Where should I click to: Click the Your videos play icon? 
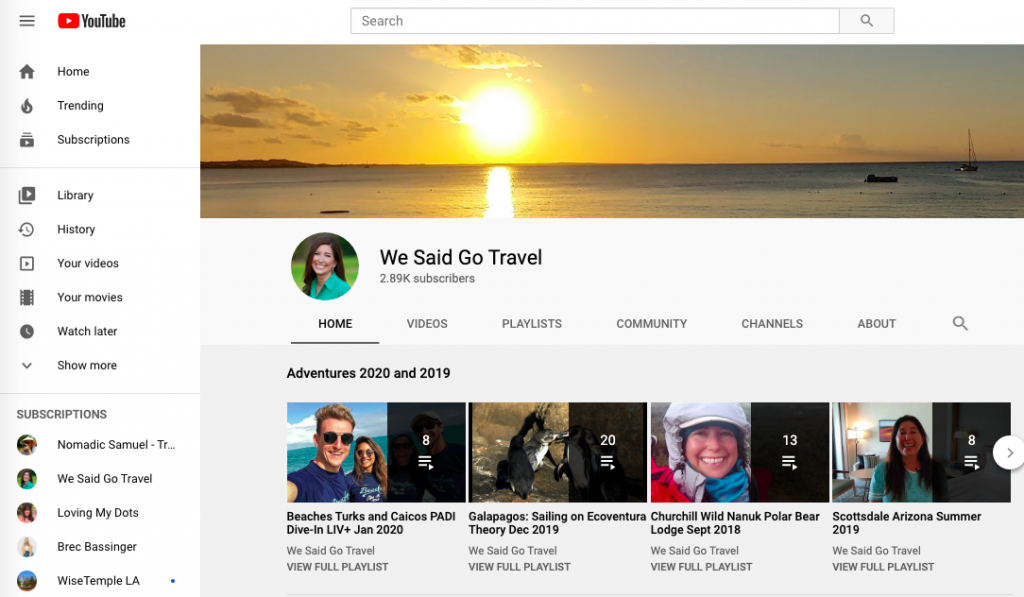click(27, 263)
